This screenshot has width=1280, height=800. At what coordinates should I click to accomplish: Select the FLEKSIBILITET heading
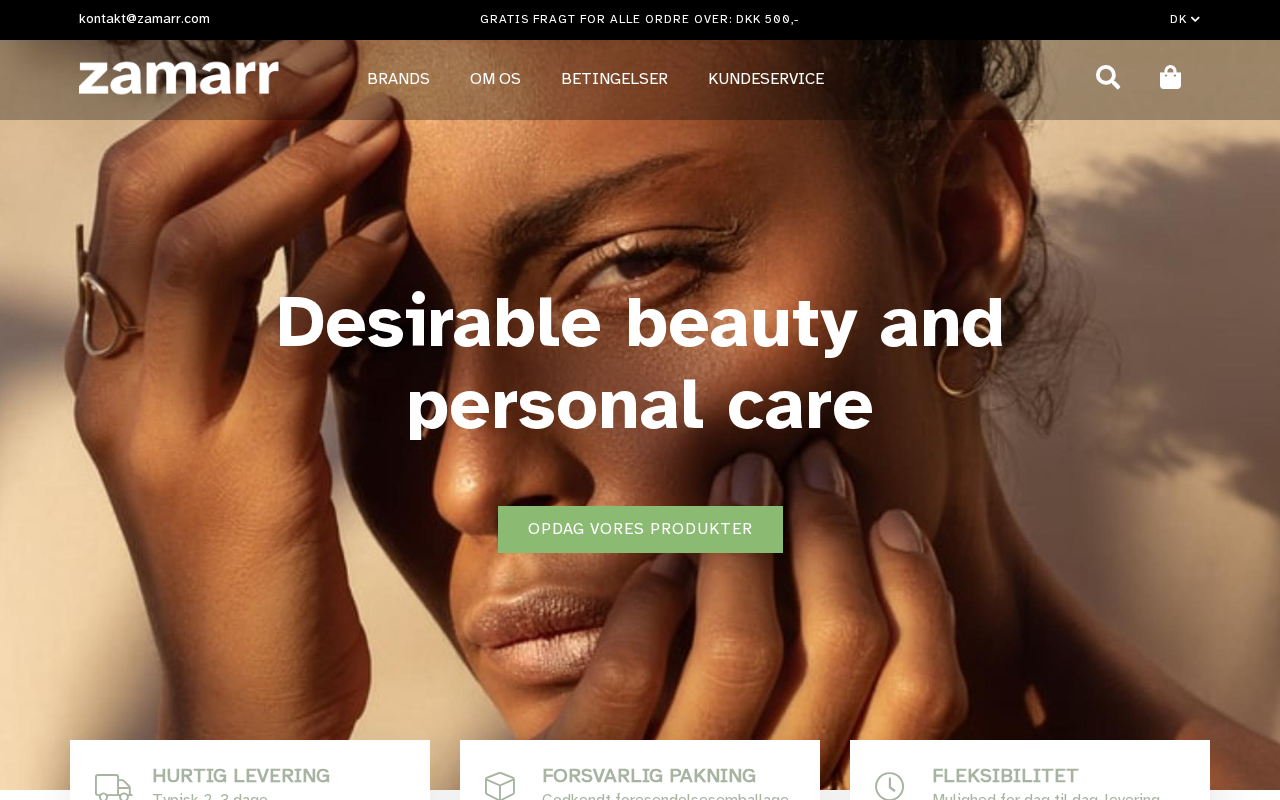click(x=1005, y=776)
